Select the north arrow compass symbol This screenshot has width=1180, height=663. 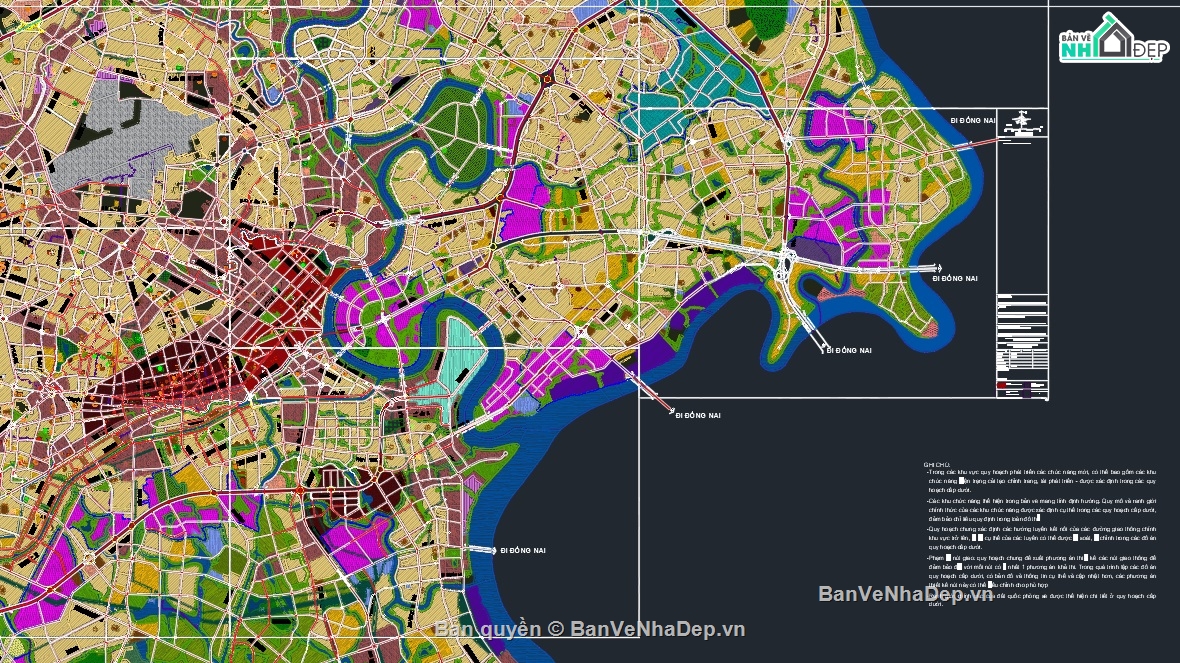coord(1021,123)
